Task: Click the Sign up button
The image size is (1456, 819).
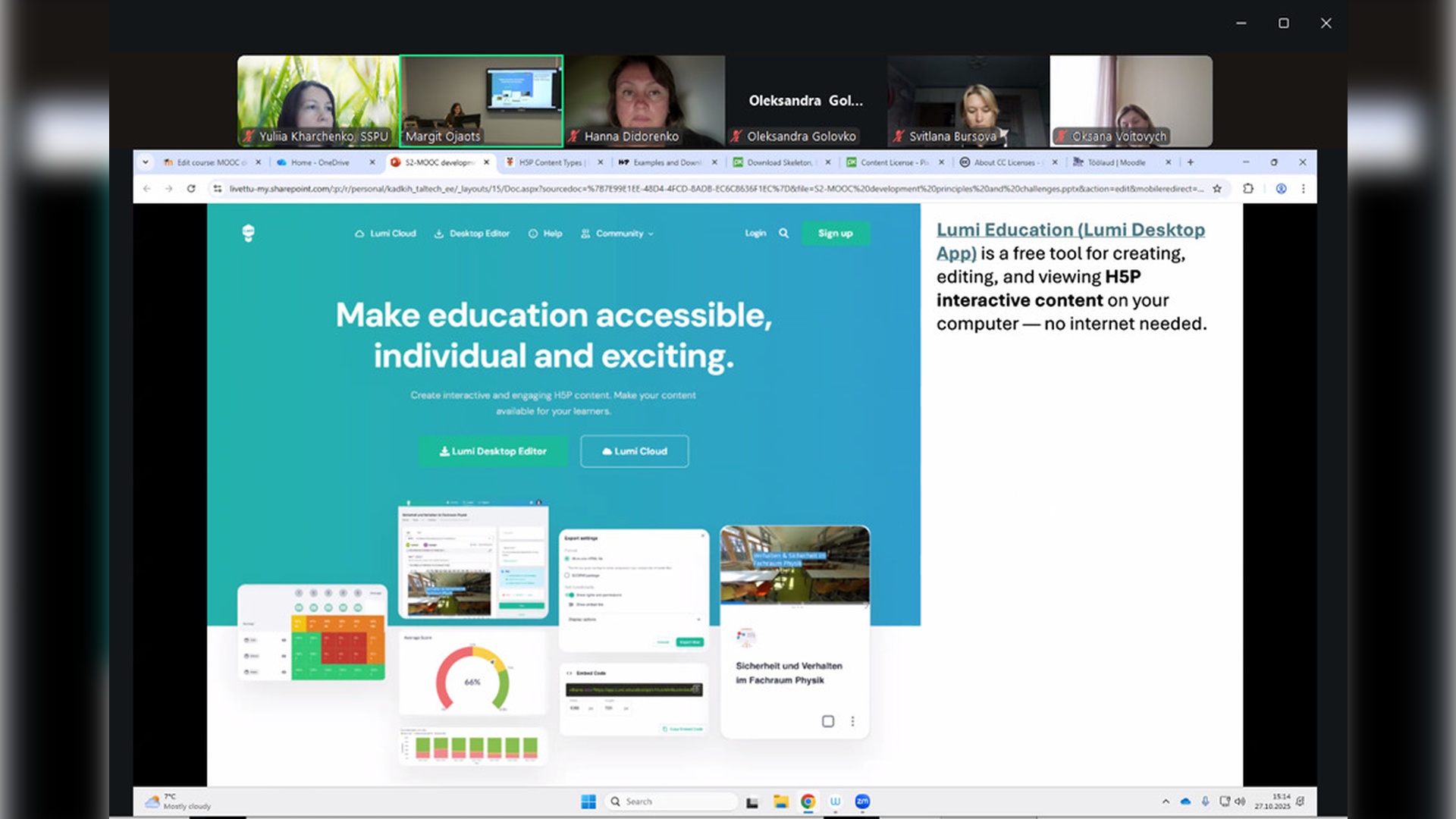Action: coord(835,234)
